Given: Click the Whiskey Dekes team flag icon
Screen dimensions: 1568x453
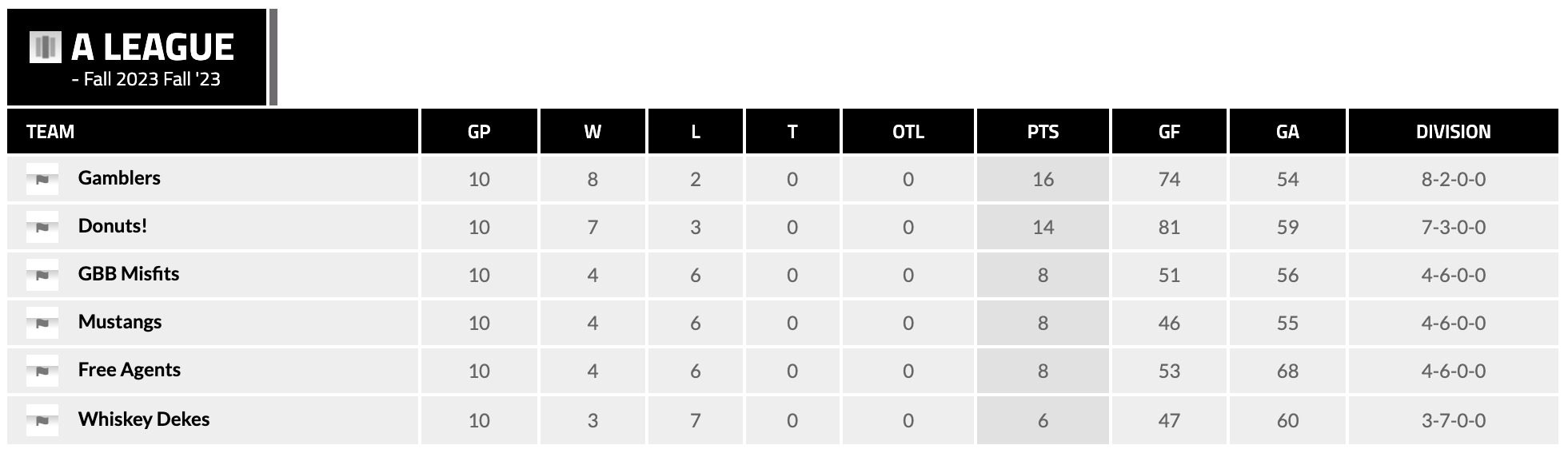Looking at the screenshot, I should coord(42,420).
